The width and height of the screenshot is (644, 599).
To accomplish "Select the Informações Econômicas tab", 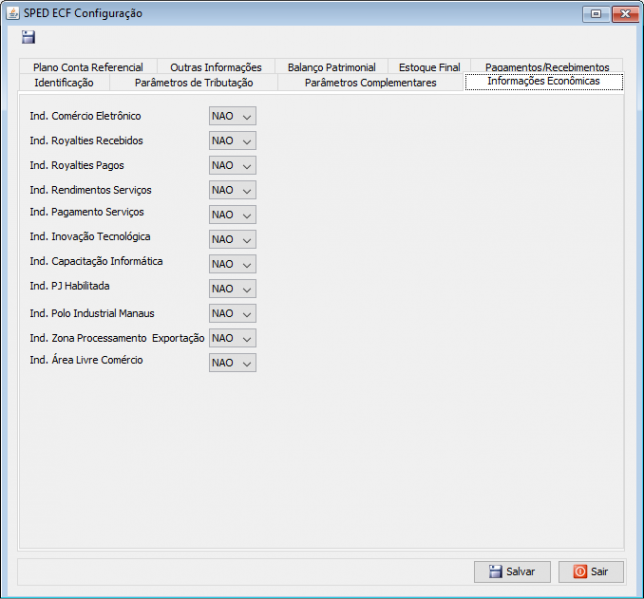I will 544,81.
